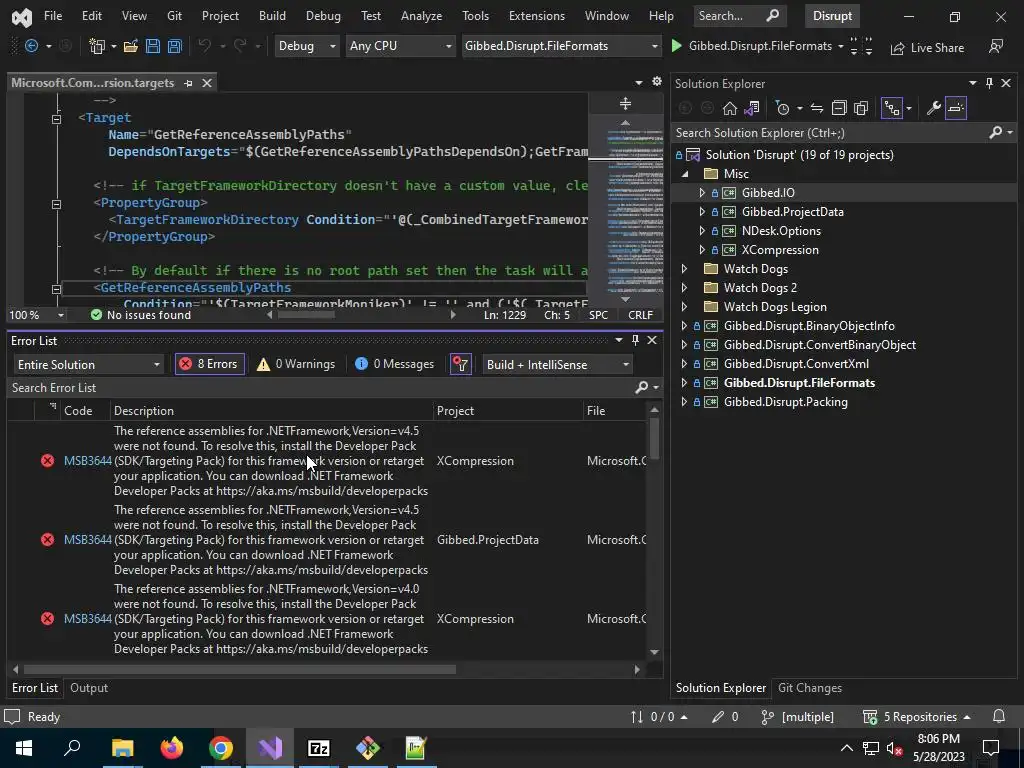Close the Microsoft.Com...rsion.targets tab
This screenshot has height=768, width=1024.
tap(207, 83)
